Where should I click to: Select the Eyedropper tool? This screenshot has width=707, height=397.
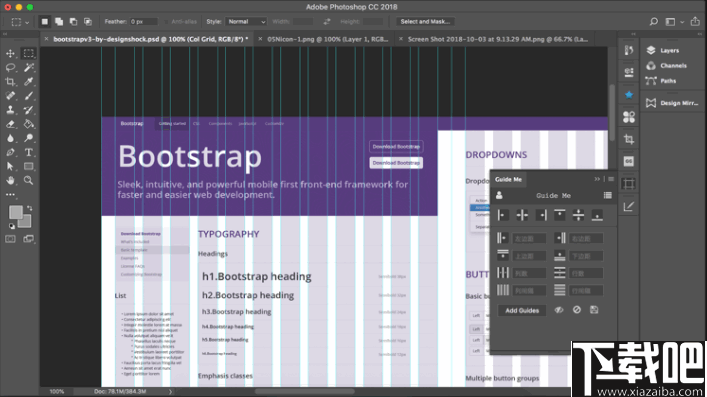pyautogui.click(x=28, y=82)
